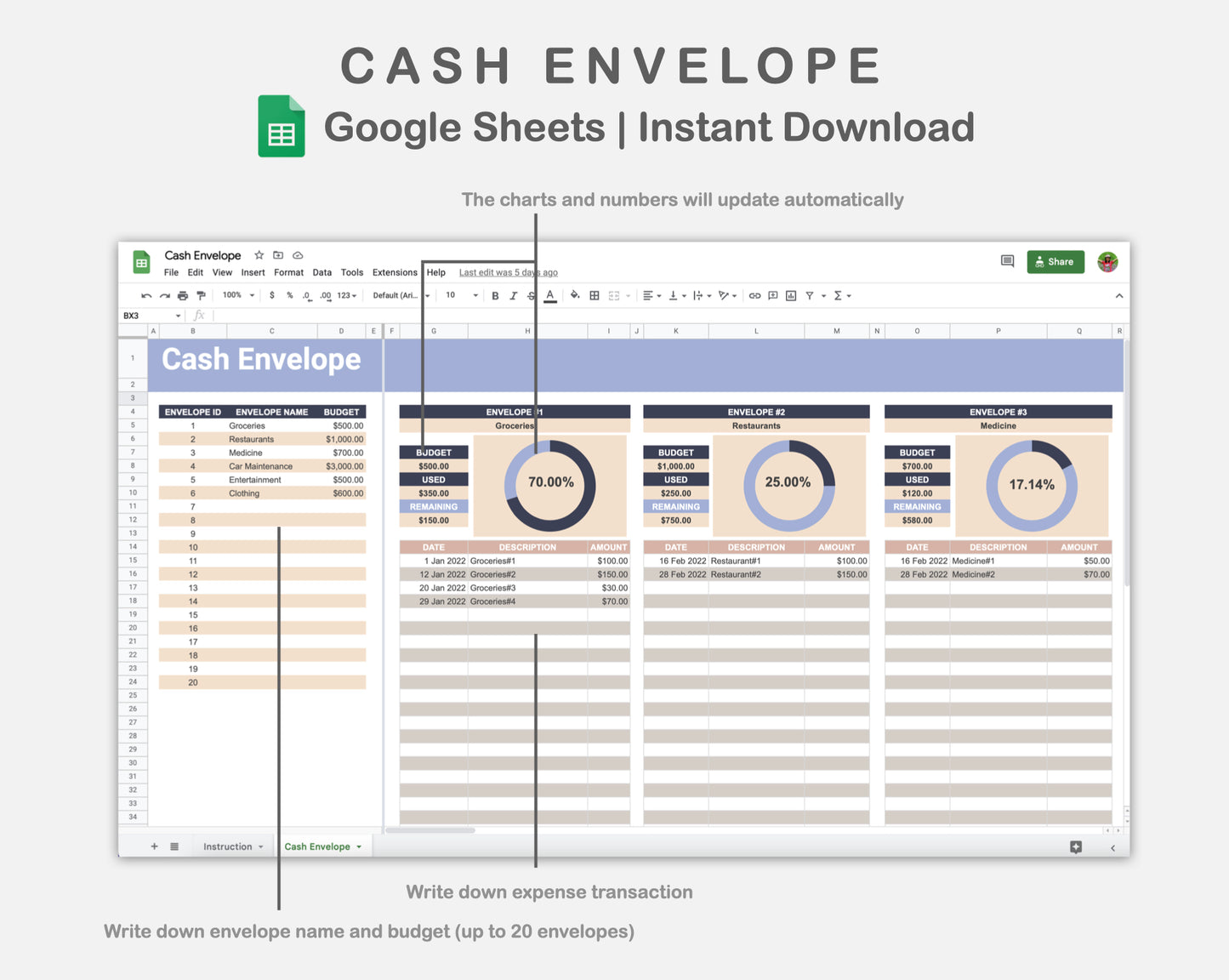Toggle italic formatting
1229x980 pixels.
(513, 296)
